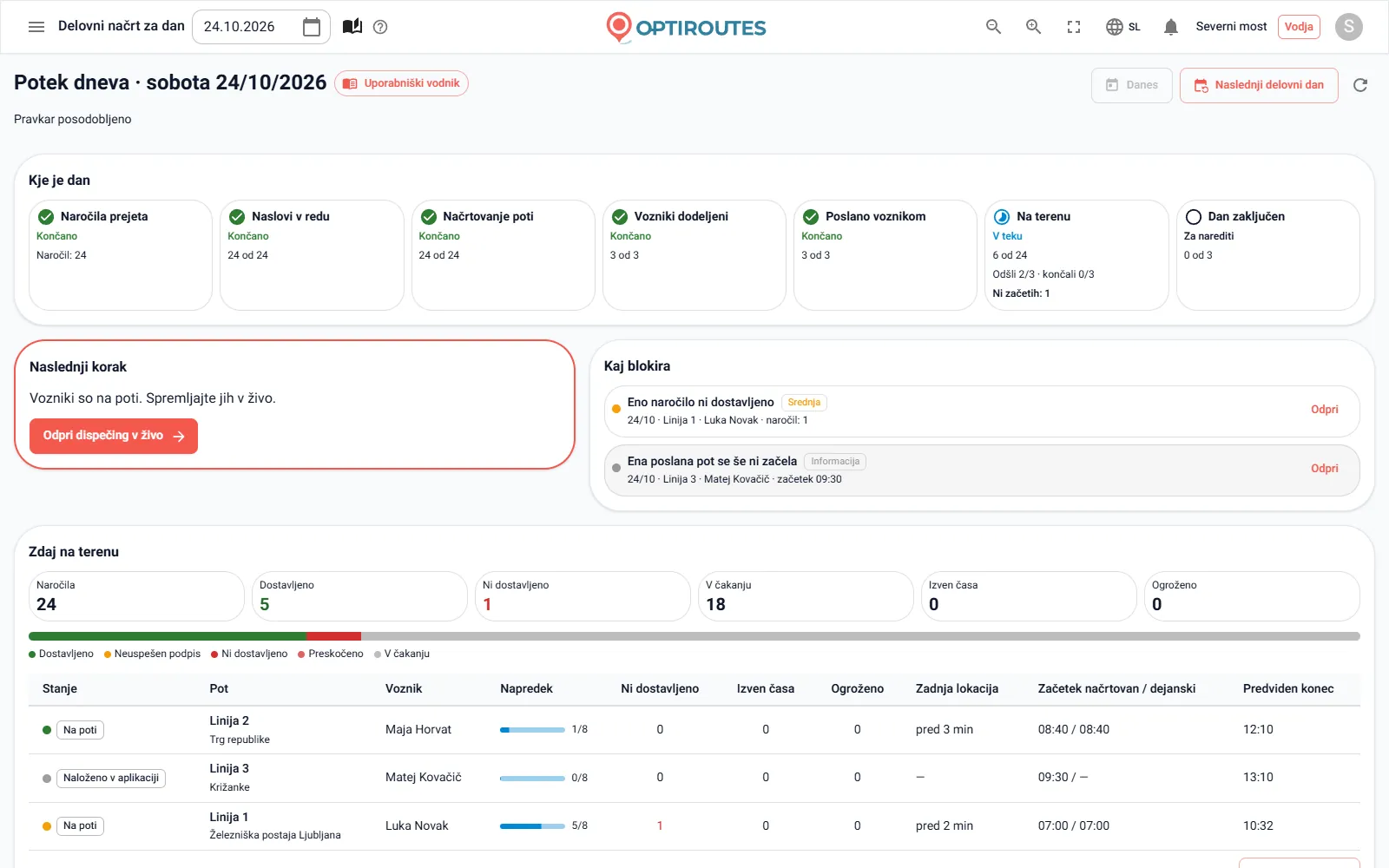Sort by Napredek column header
The image size is (1389, 868).
(526, 688)
